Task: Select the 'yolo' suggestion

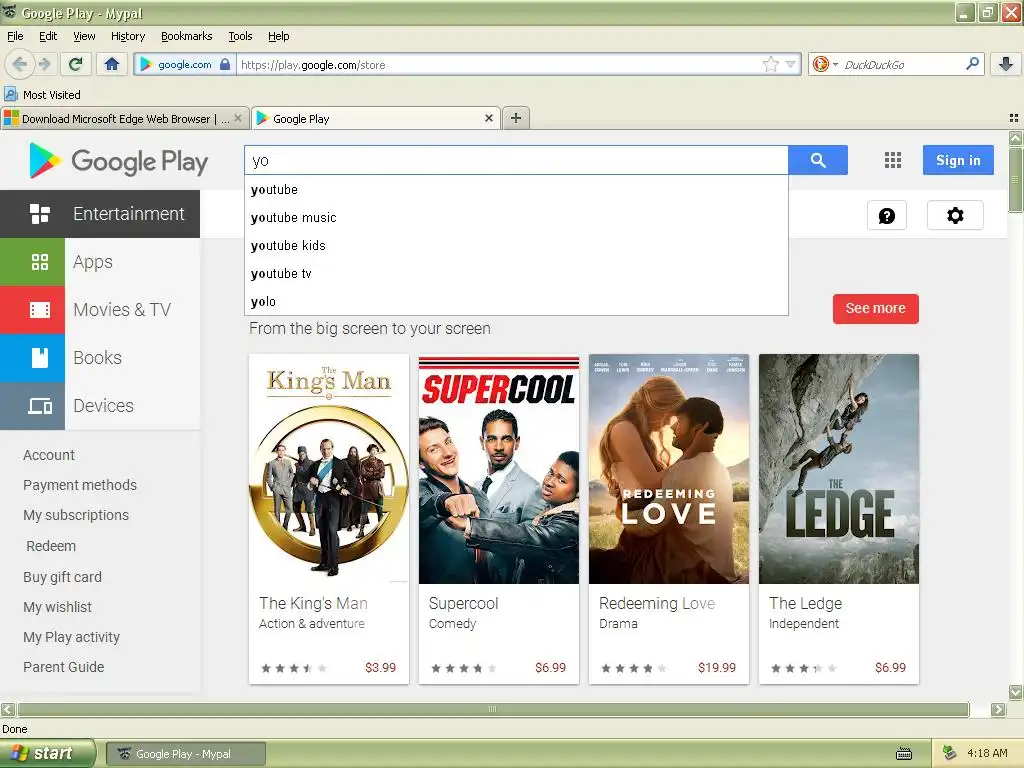Action: click(516, 302)
